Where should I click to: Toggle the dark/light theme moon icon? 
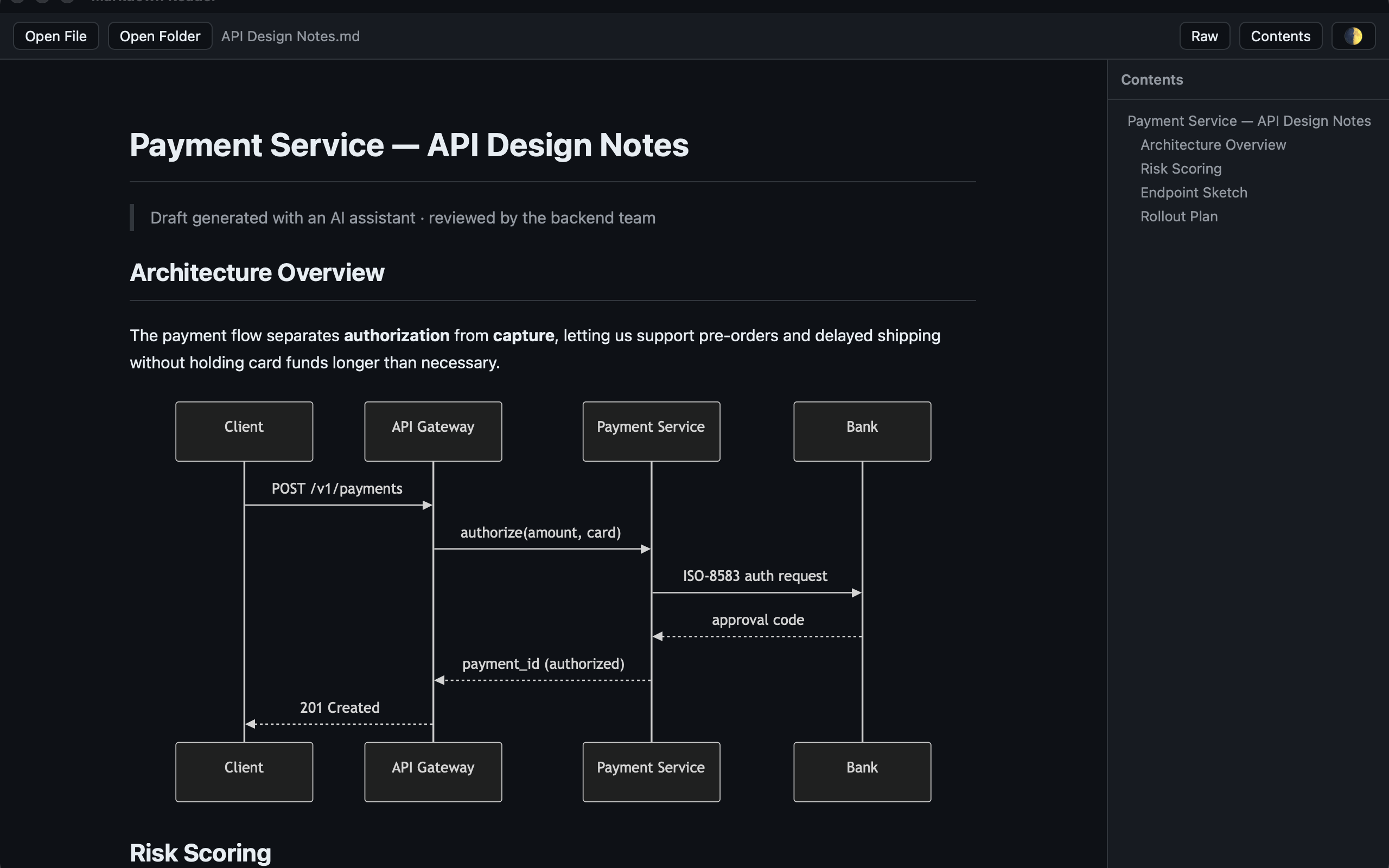(x=1353, y=36)
